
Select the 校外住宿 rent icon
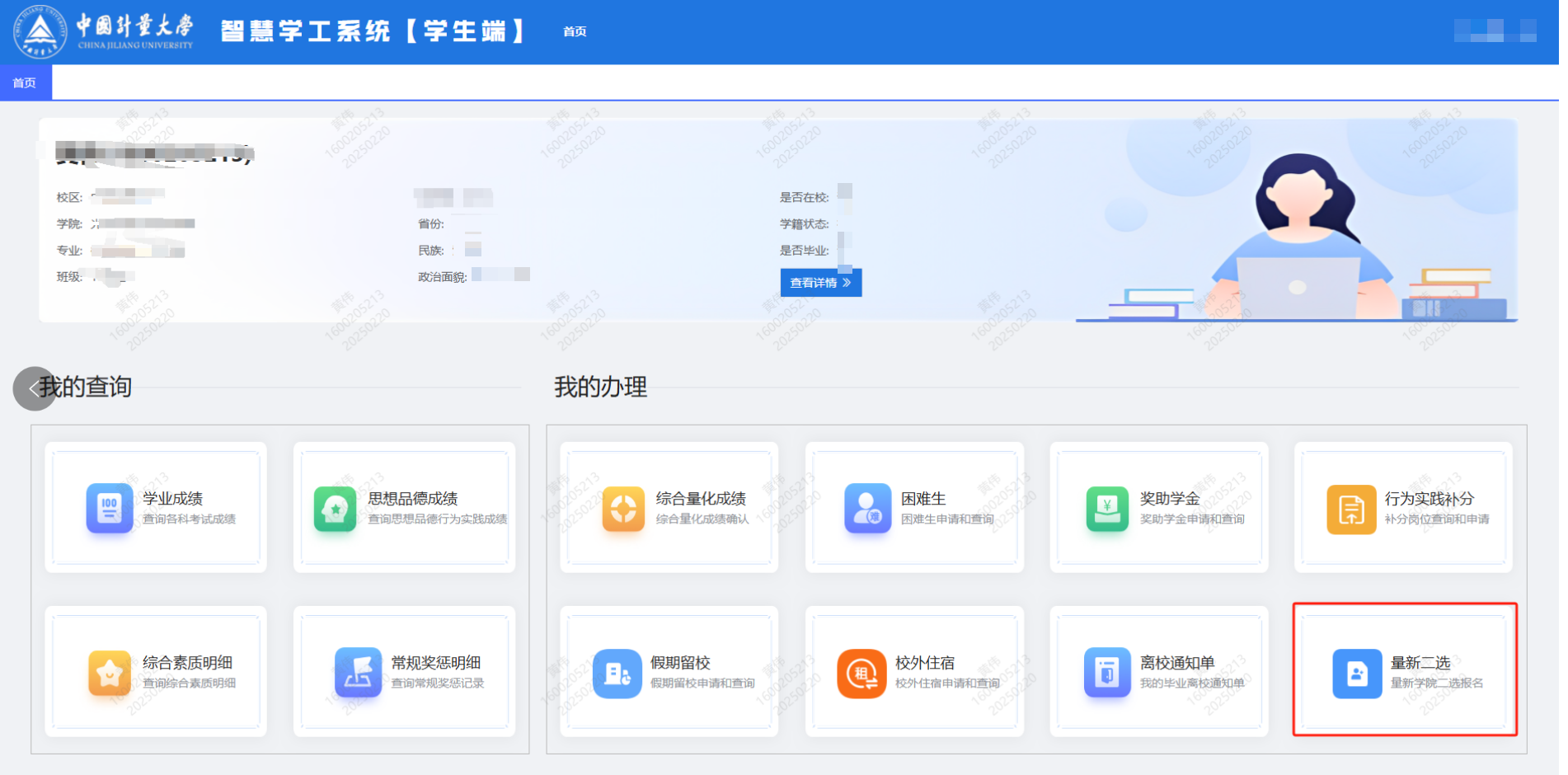tap(861, 673)
